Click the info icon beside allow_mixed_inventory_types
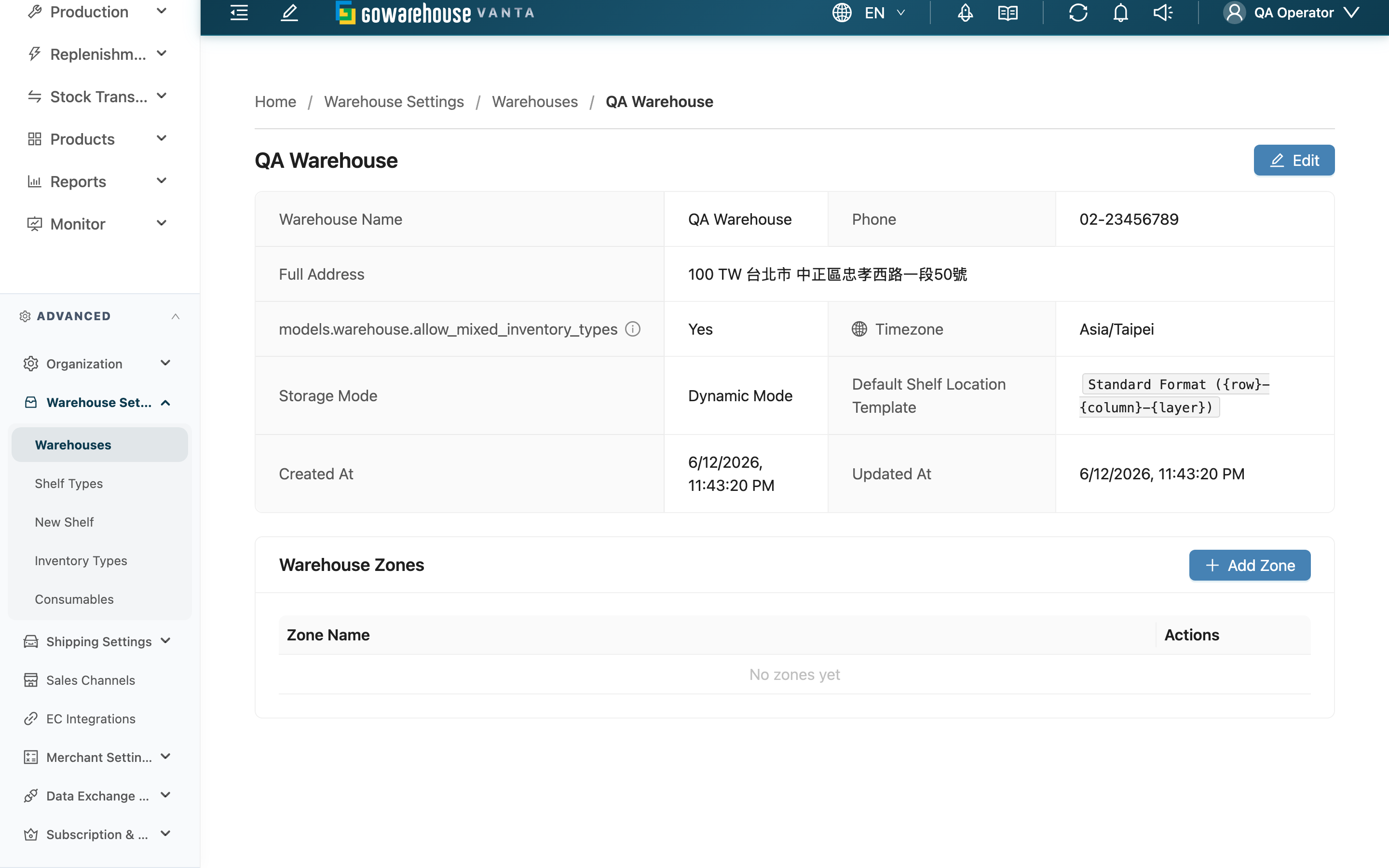 [x=632, y=329]
